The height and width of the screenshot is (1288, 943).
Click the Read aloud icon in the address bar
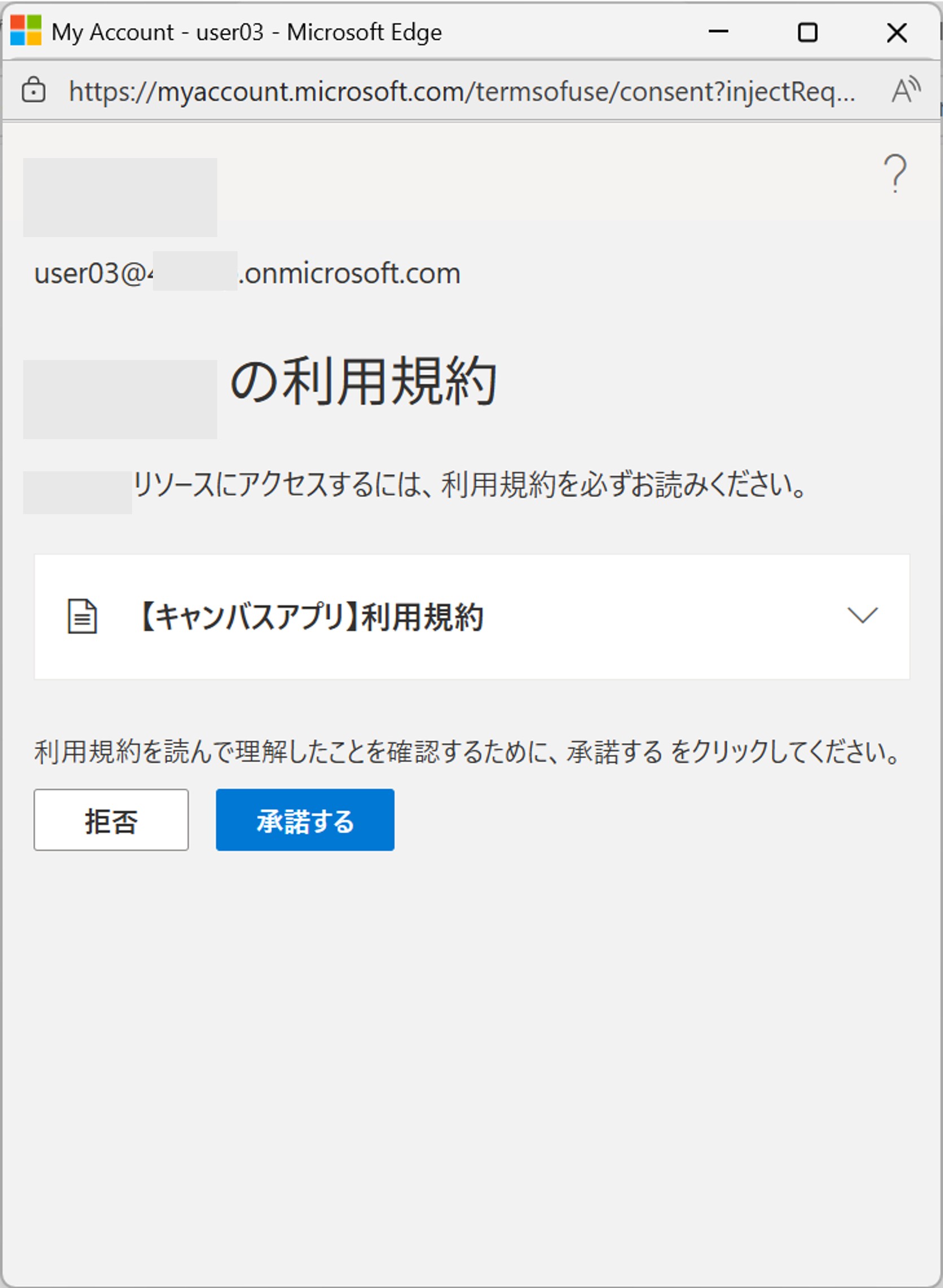pos(906,90)
